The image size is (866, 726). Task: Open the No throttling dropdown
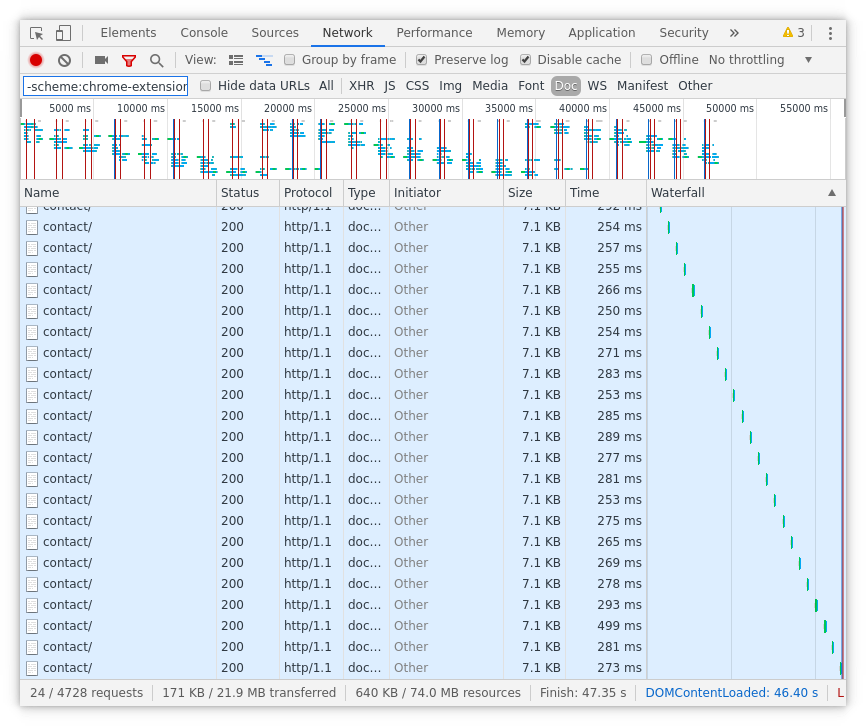pyautogui.click(x=760, y=60)
